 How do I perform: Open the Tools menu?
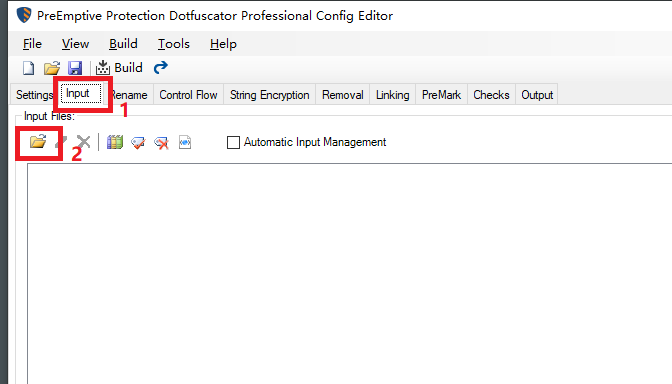point(174,44)
